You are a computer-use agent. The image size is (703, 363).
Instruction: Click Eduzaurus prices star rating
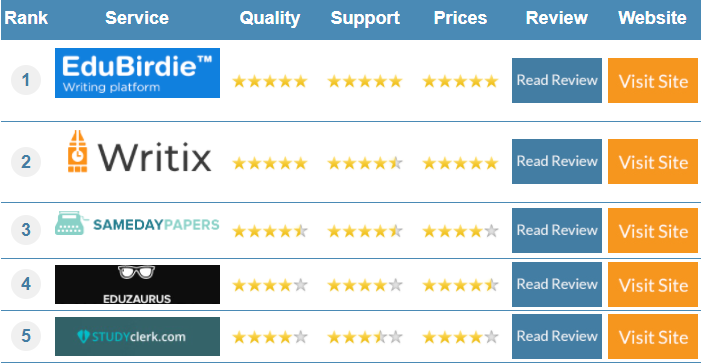point(460,285)
